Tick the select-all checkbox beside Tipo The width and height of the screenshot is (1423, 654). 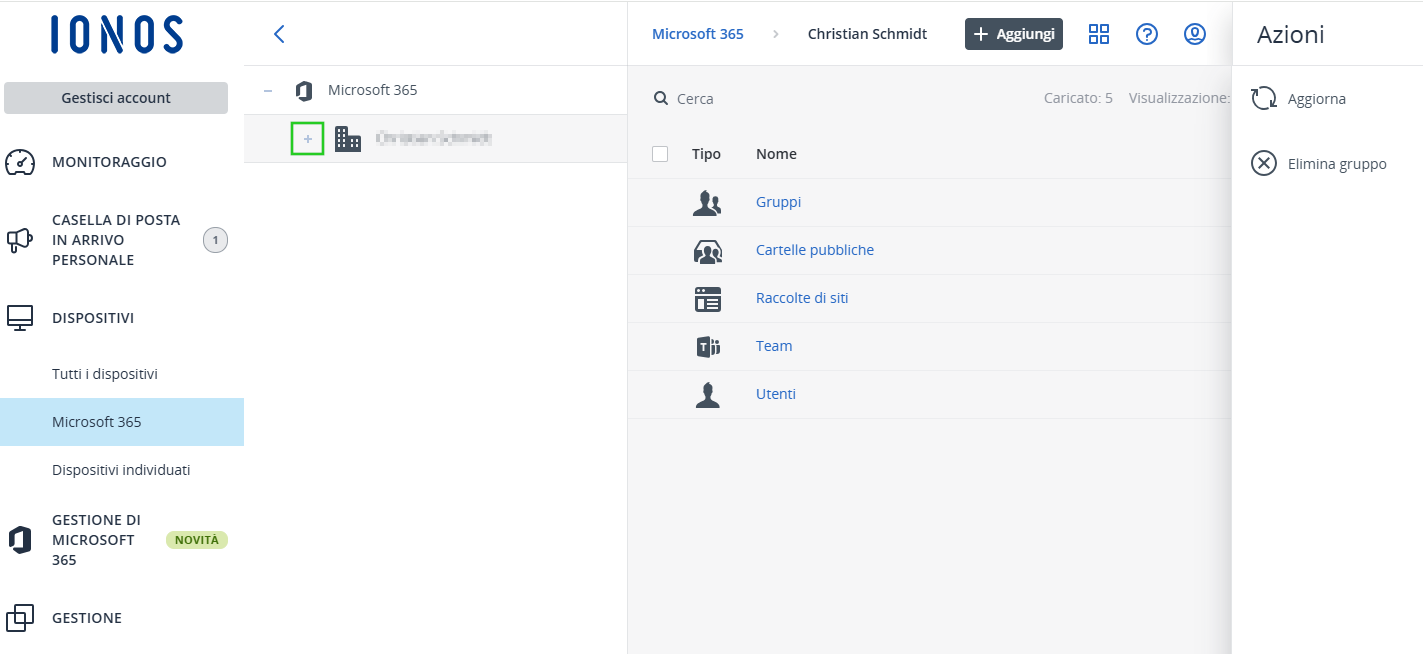click(660, 154)
